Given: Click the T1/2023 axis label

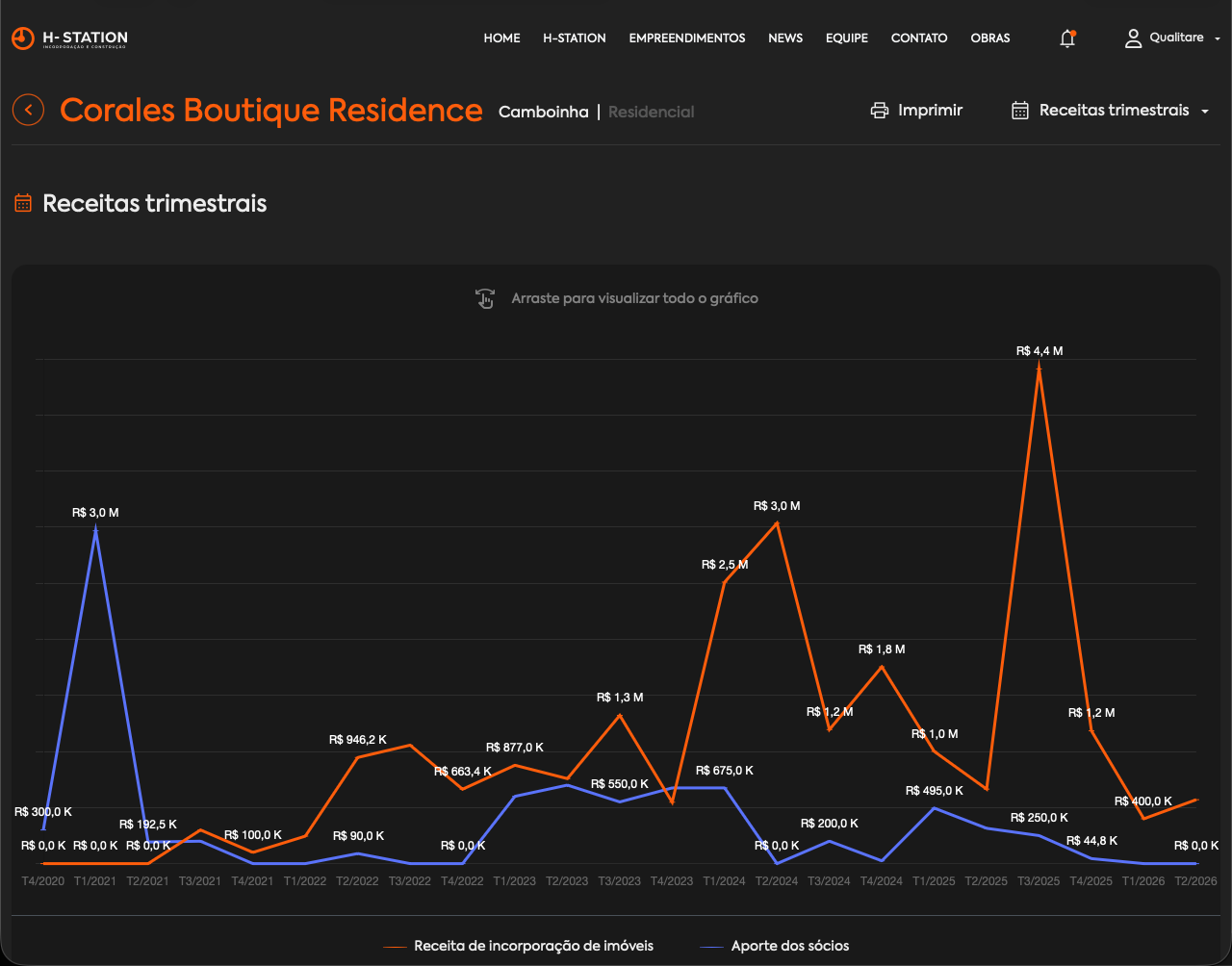Looking at the screenshot, I should [x=515, y=880].
